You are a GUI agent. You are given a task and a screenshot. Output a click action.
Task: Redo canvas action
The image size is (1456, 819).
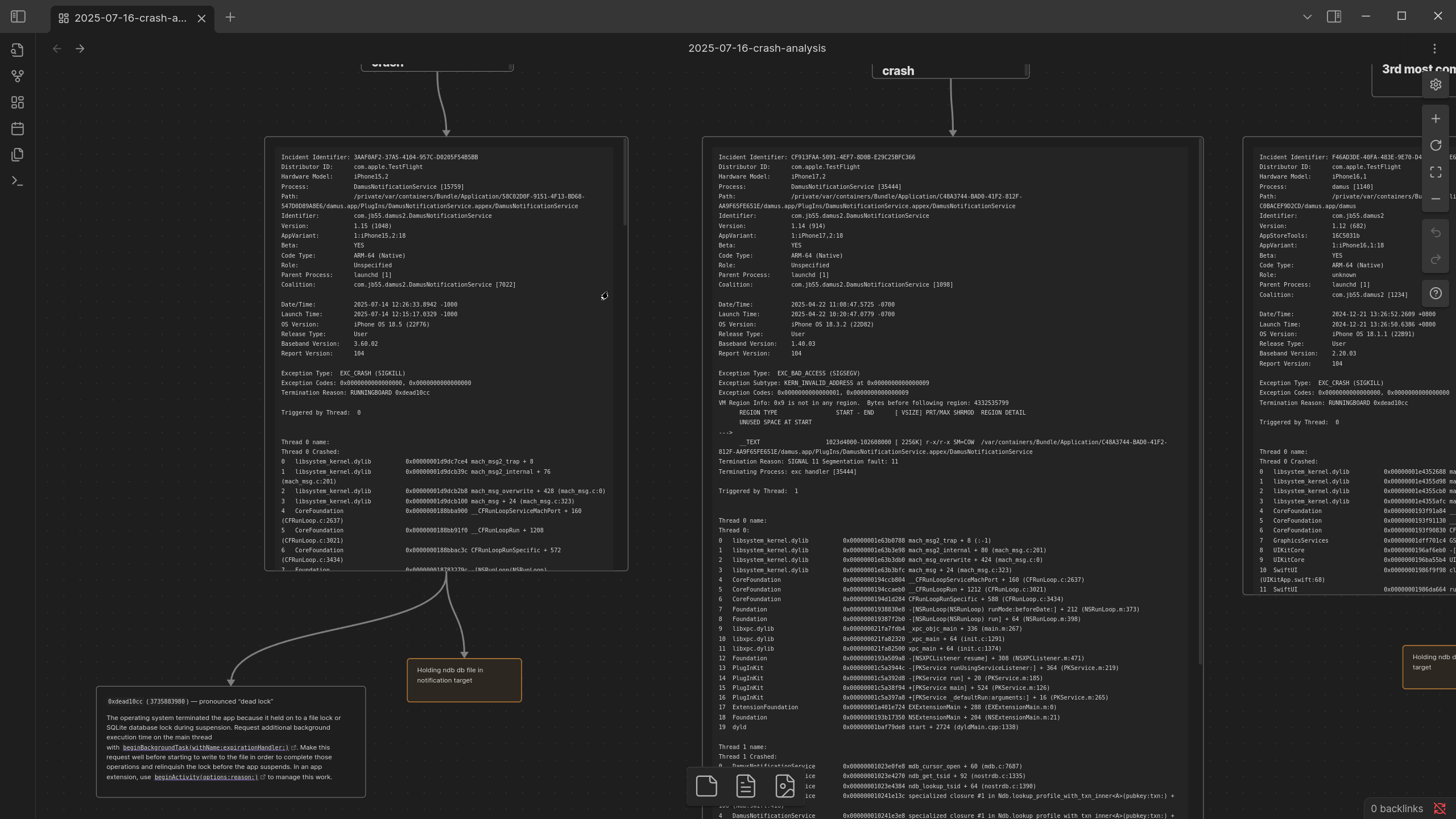tap(1436, 259)
